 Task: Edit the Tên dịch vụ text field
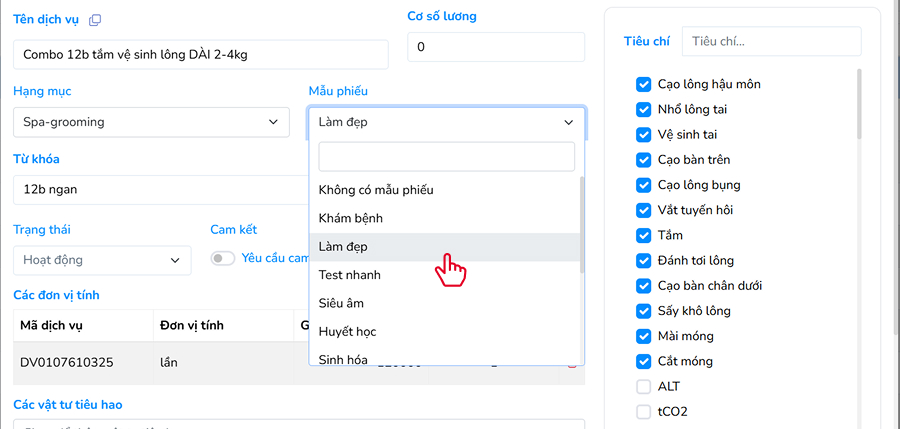coord(201,55)
